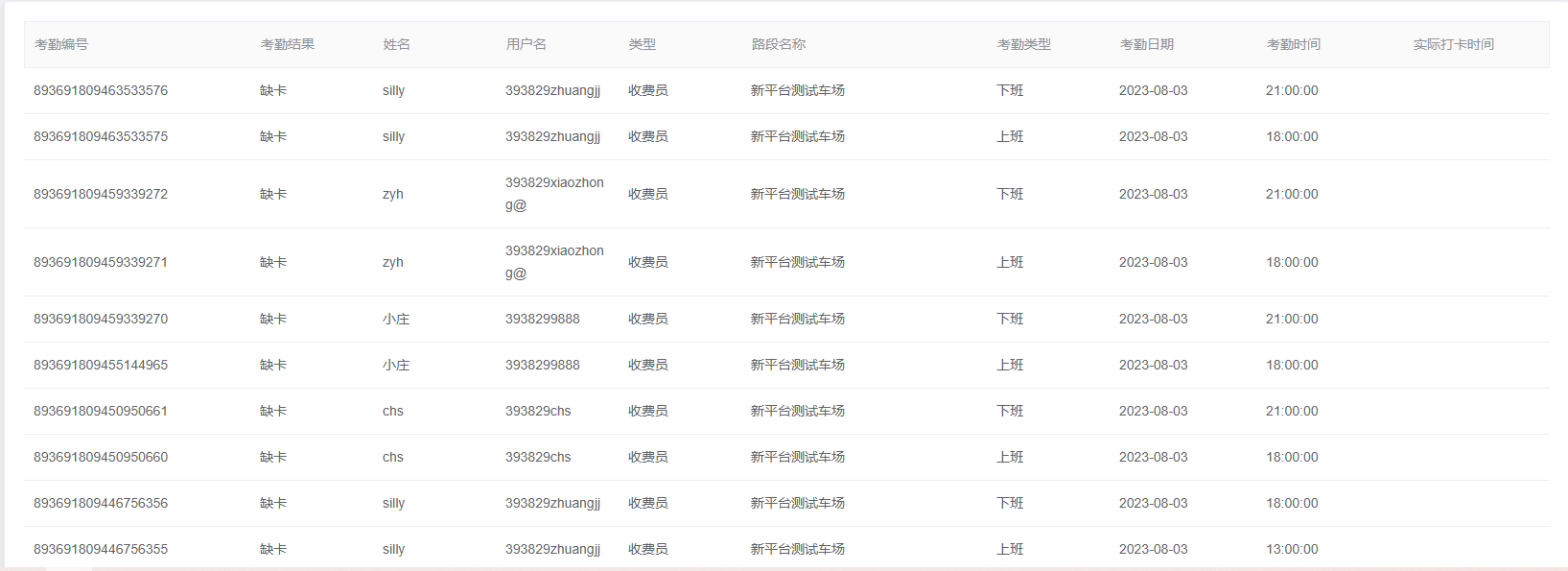Image resolution: width=1568 pixels, height=571 pixels.
Task: Select the 路段名称 column header
Action: 778,44
